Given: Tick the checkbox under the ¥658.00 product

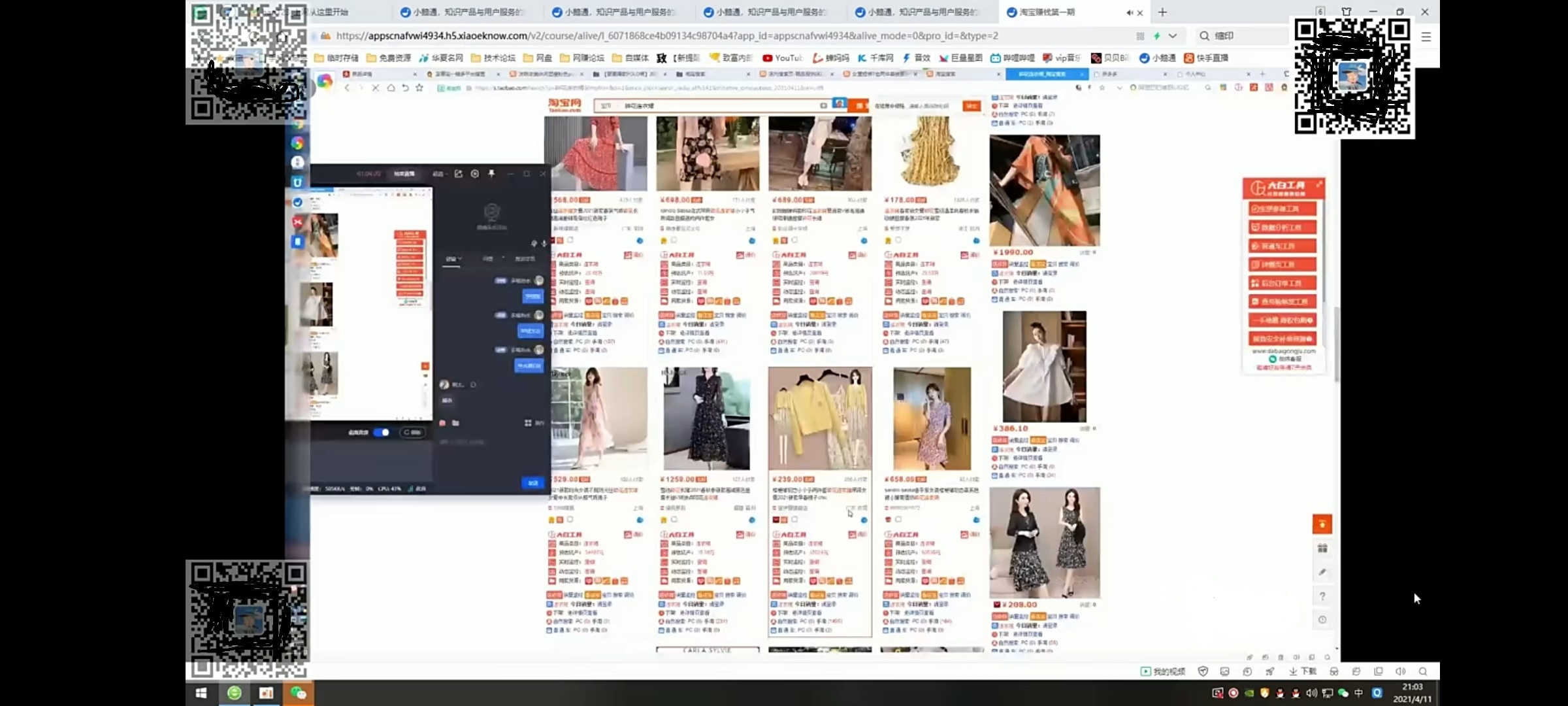Looking at the screenshot, I should [x=899, y=520].
